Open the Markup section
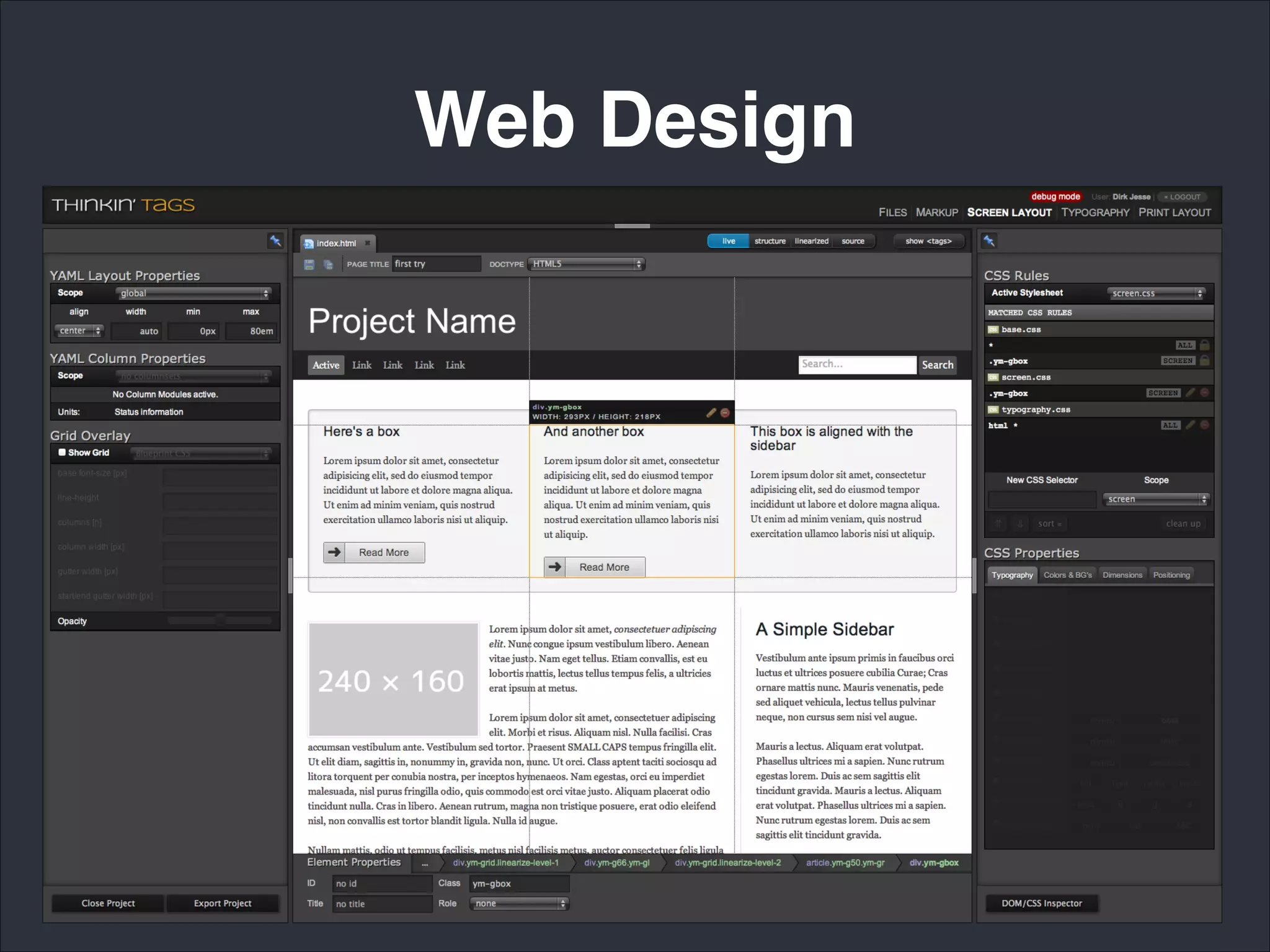The width and height of the screenshot is (1270, 952). click(x=936, y=213)
